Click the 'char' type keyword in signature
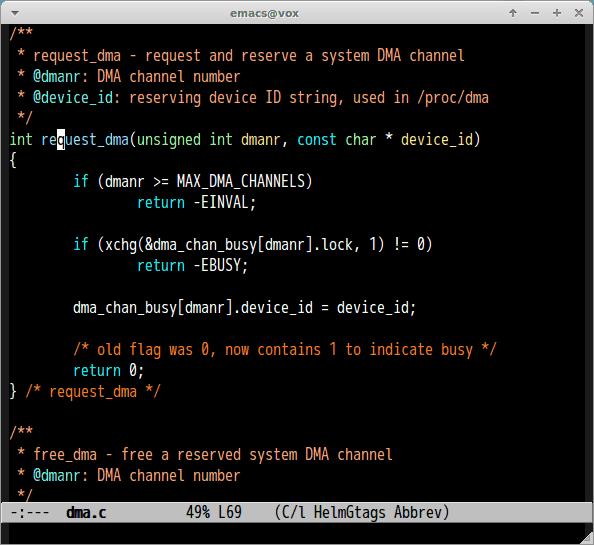This screenshot has width=594, height=545. (361, 140)
